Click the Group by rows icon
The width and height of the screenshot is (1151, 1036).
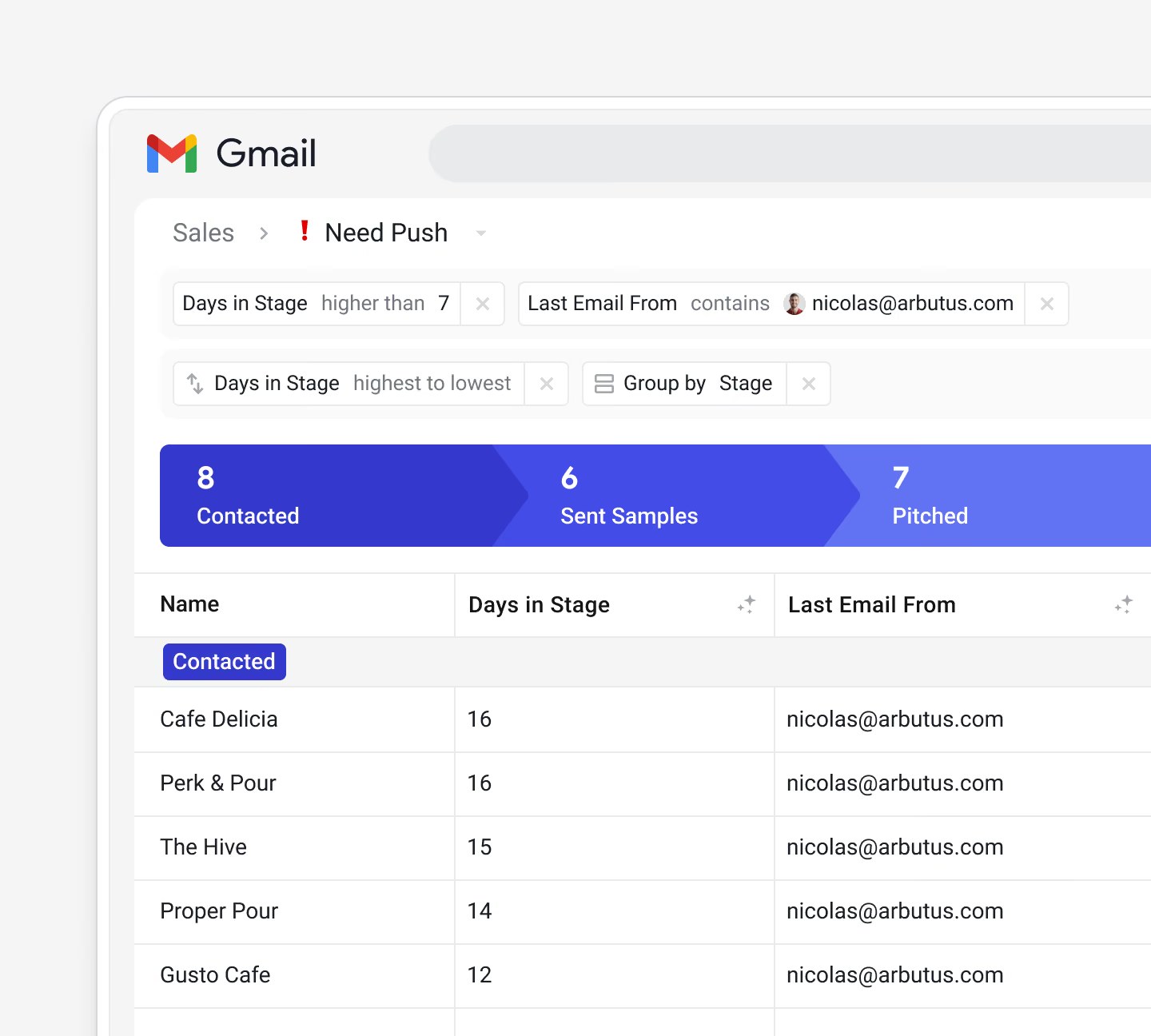604,384
